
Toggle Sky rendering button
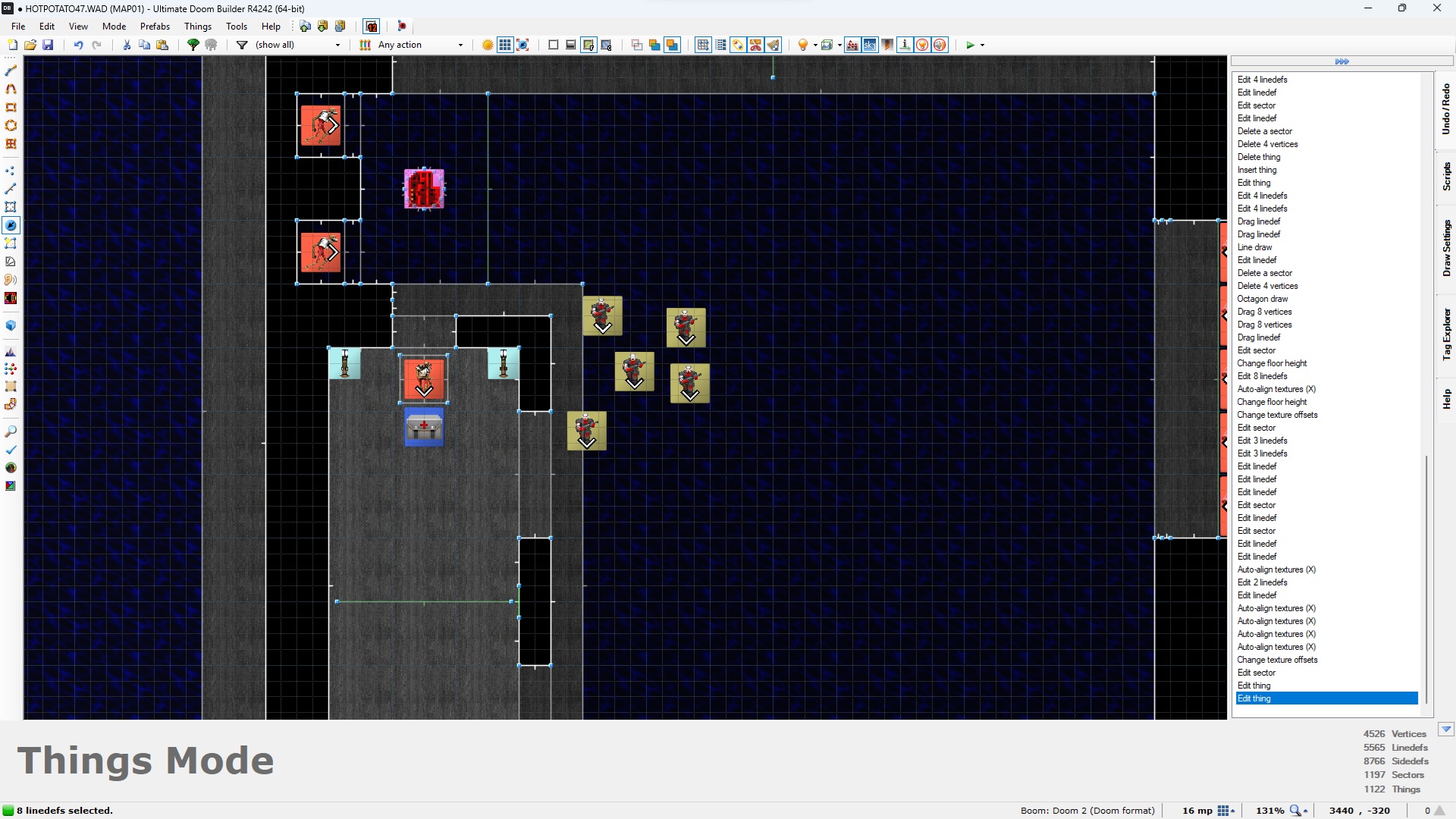coord(869,45)
